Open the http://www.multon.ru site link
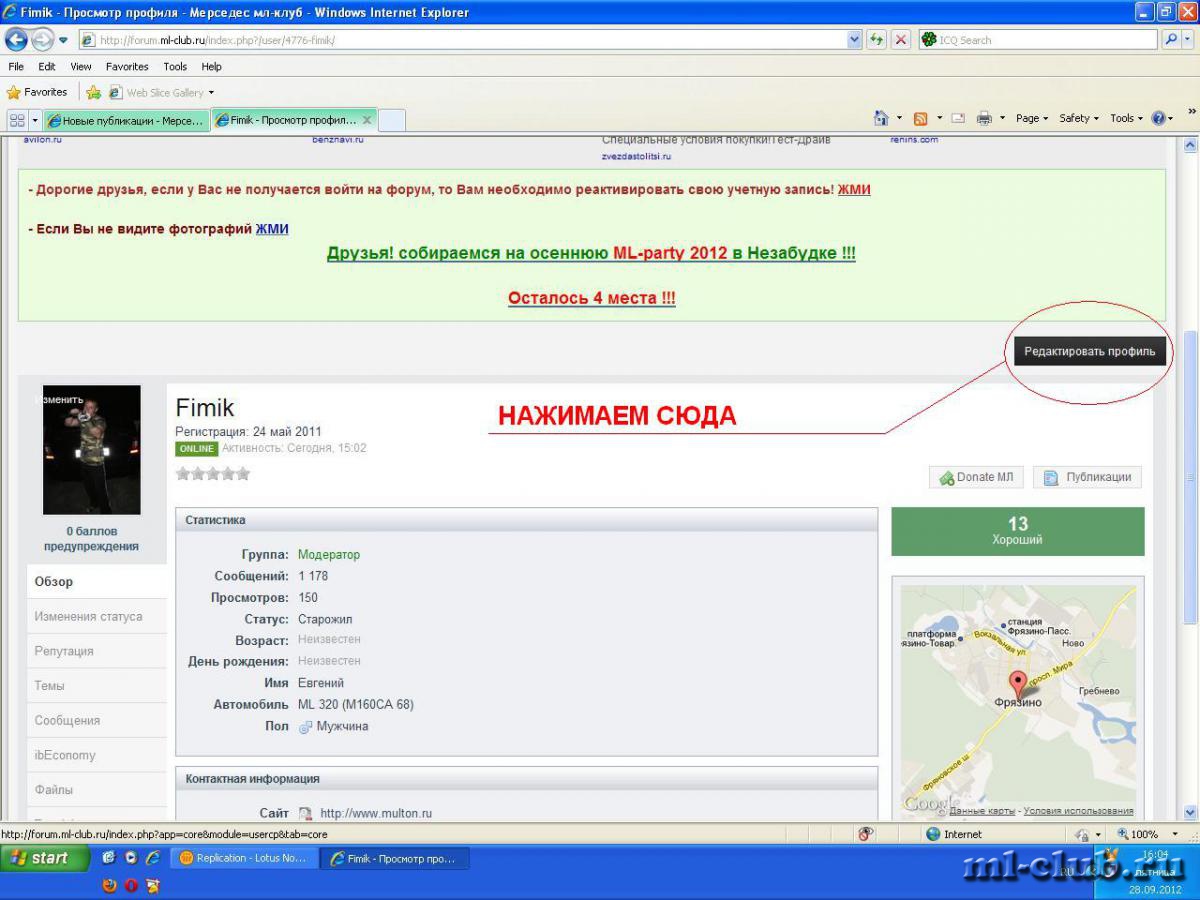 [376, 814]
